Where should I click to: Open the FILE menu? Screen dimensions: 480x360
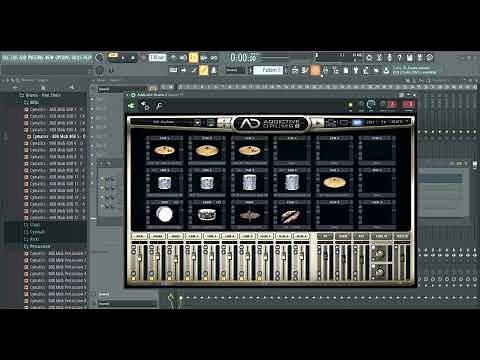tap(6, 58)
